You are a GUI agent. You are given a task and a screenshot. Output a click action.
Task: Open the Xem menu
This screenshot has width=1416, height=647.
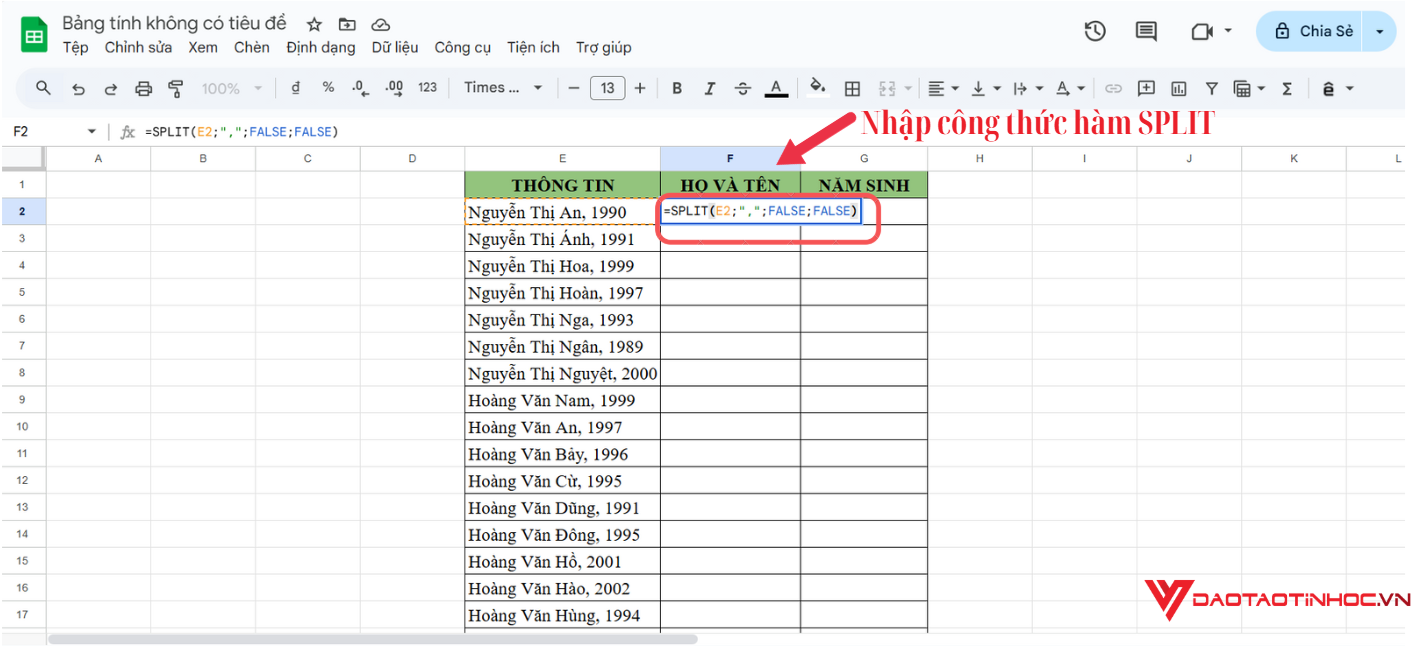click(203, 47)
